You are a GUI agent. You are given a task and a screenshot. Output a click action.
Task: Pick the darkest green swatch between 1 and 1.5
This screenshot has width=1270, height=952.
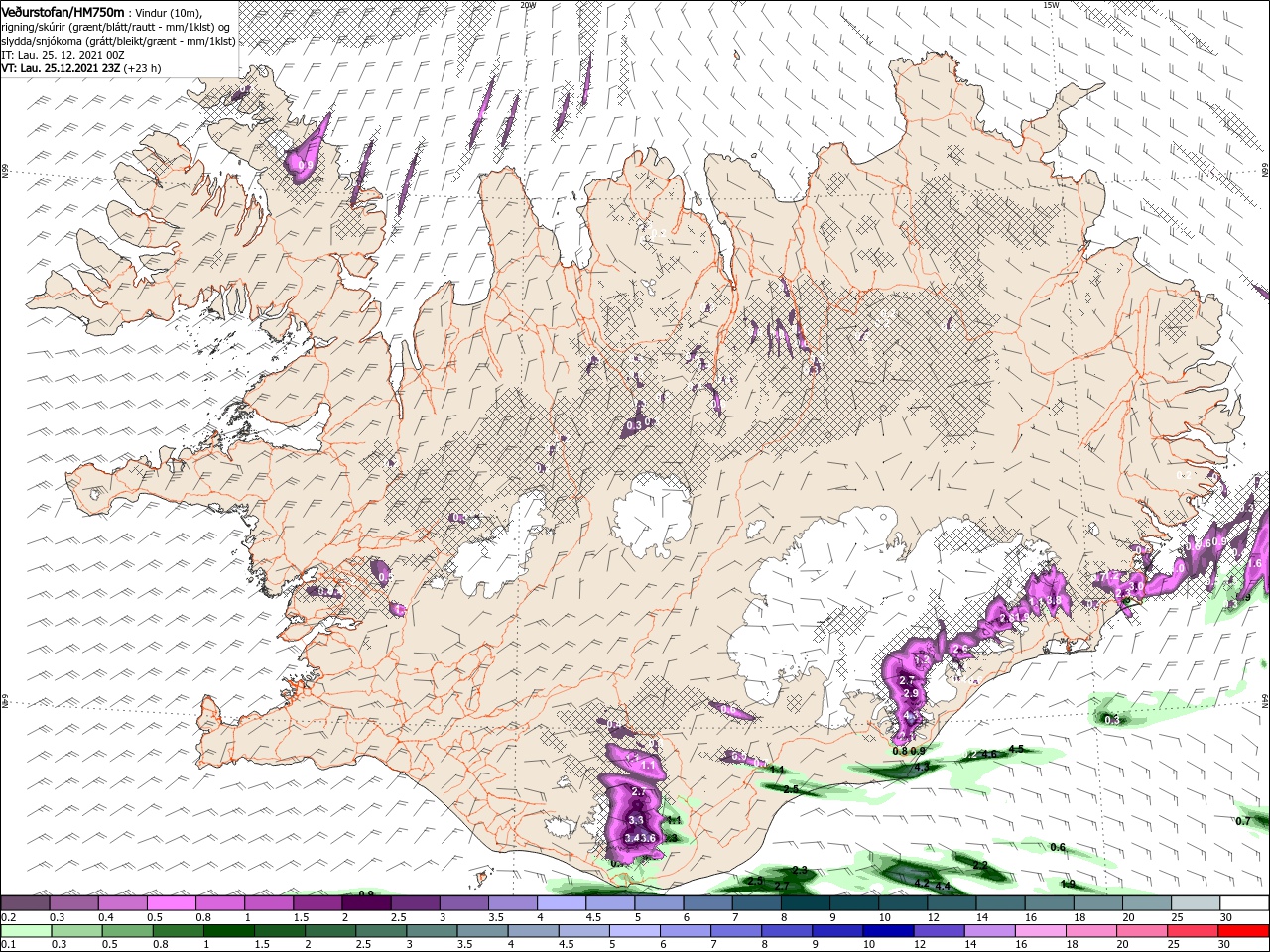point(229,931)
